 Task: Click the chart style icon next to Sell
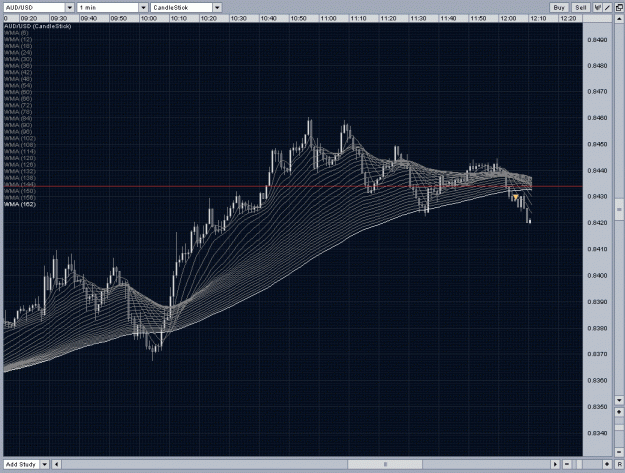[598, 8]
